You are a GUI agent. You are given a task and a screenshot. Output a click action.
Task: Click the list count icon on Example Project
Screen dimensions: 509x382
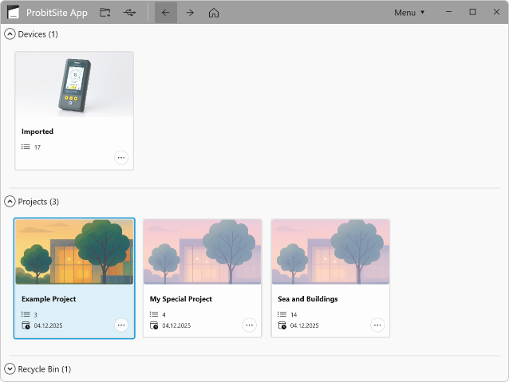click(x=26, y=314)
